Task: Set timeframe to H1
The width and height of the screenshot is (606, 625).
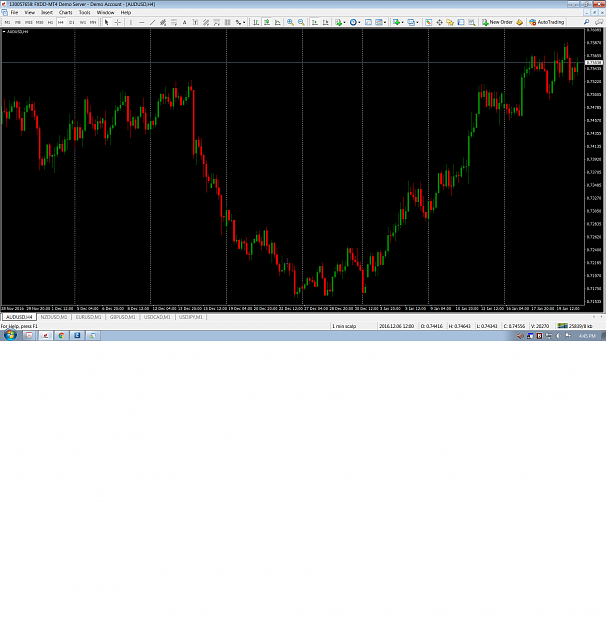Action: (x=50, y=22)
